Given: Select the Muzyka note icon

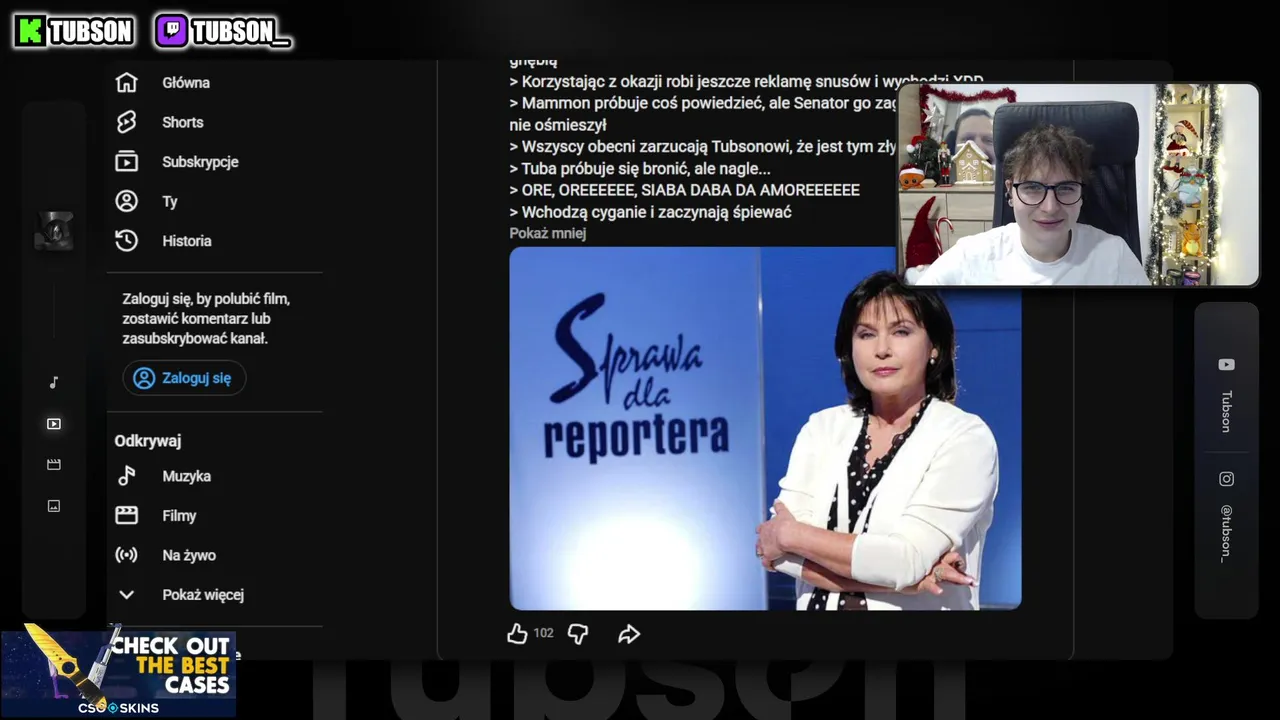Looking at the screenshot, I should tap(126, 476).
